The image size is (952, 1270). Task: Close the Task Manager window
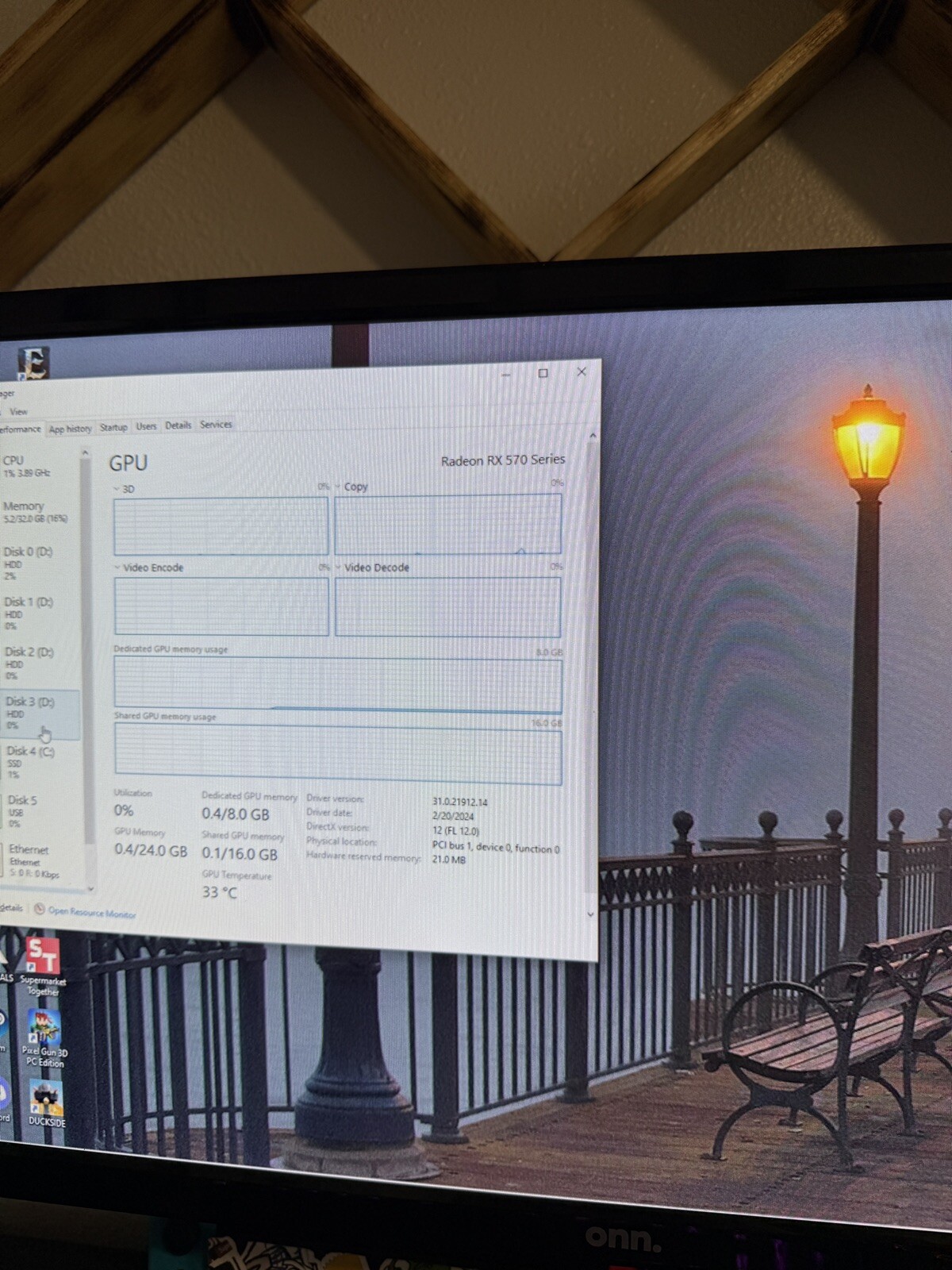pos(582,371)
